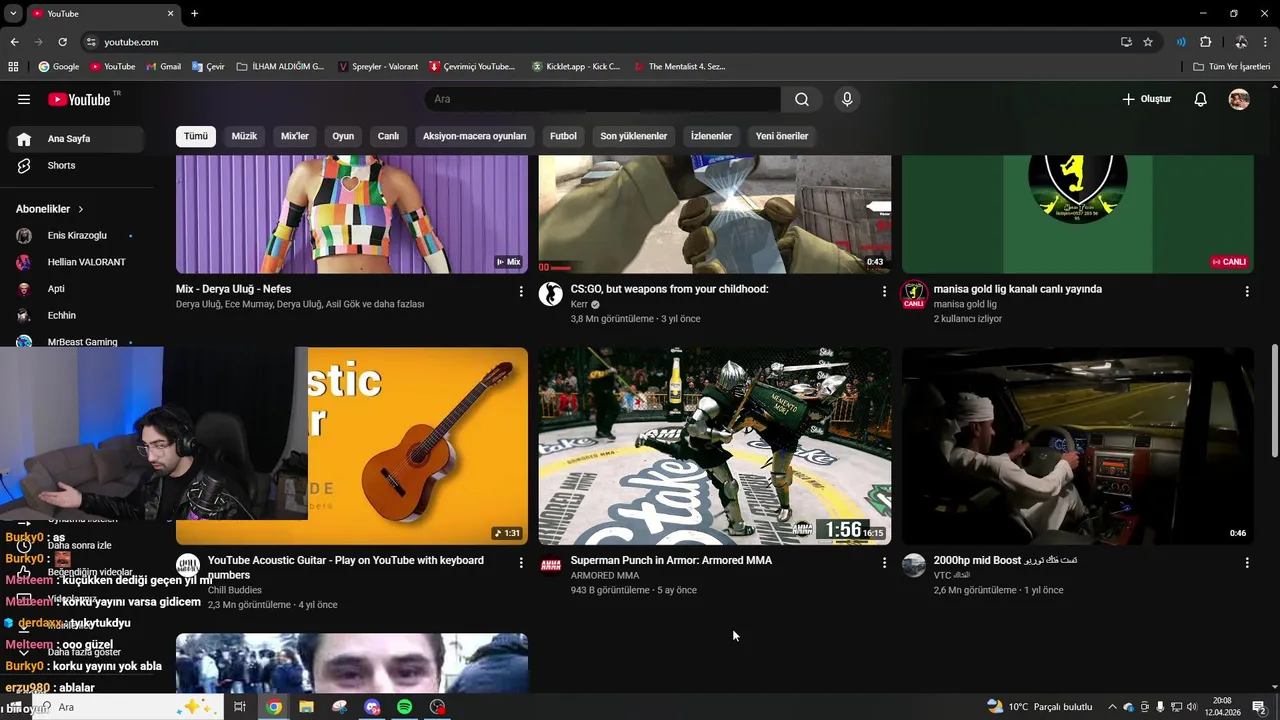1280x720 pixels.
Task: Open Spotify from the taskbar
Action: point(404,707)
